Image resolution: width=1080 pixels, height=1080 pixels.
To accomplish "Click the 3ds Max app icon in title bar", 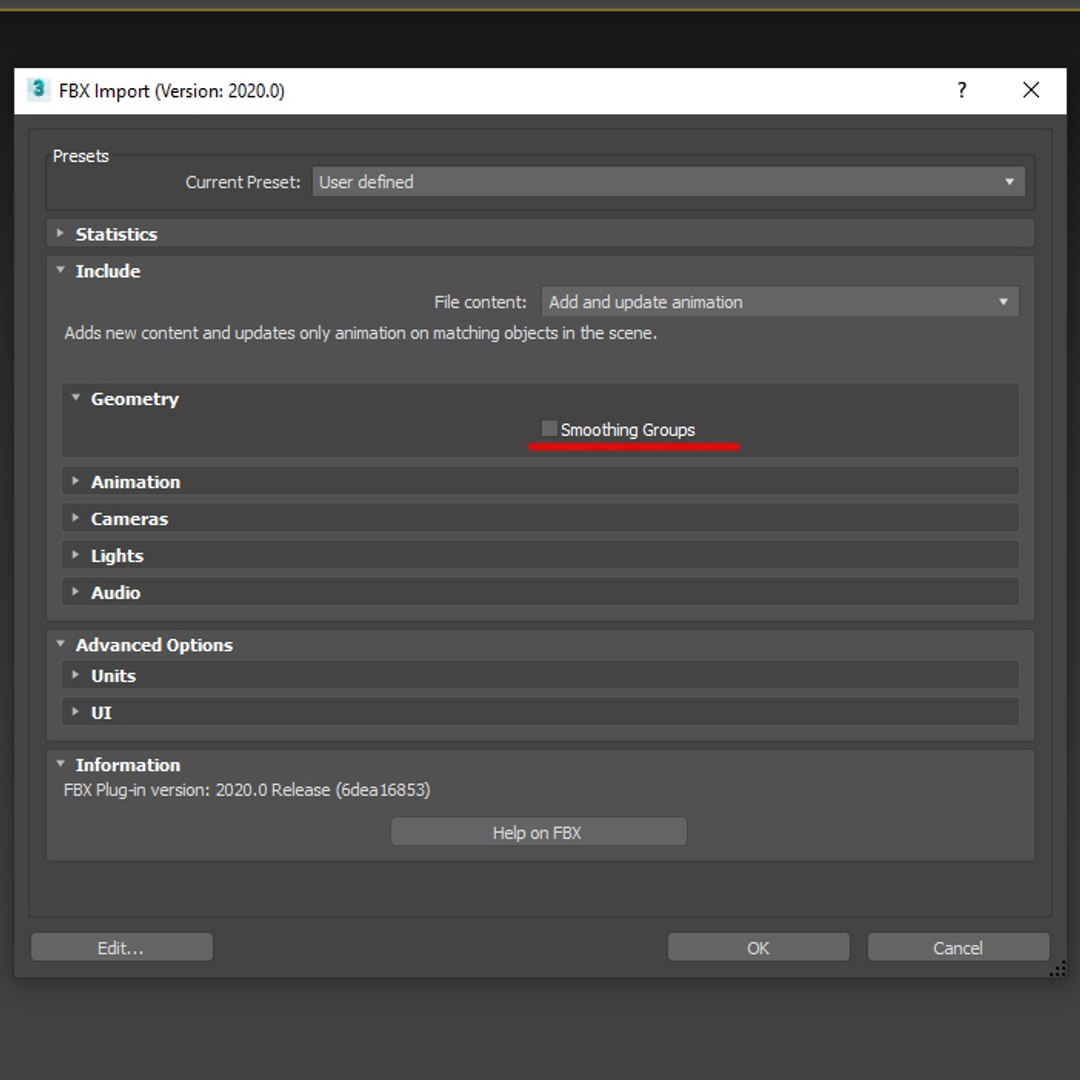I will [39, 90].
